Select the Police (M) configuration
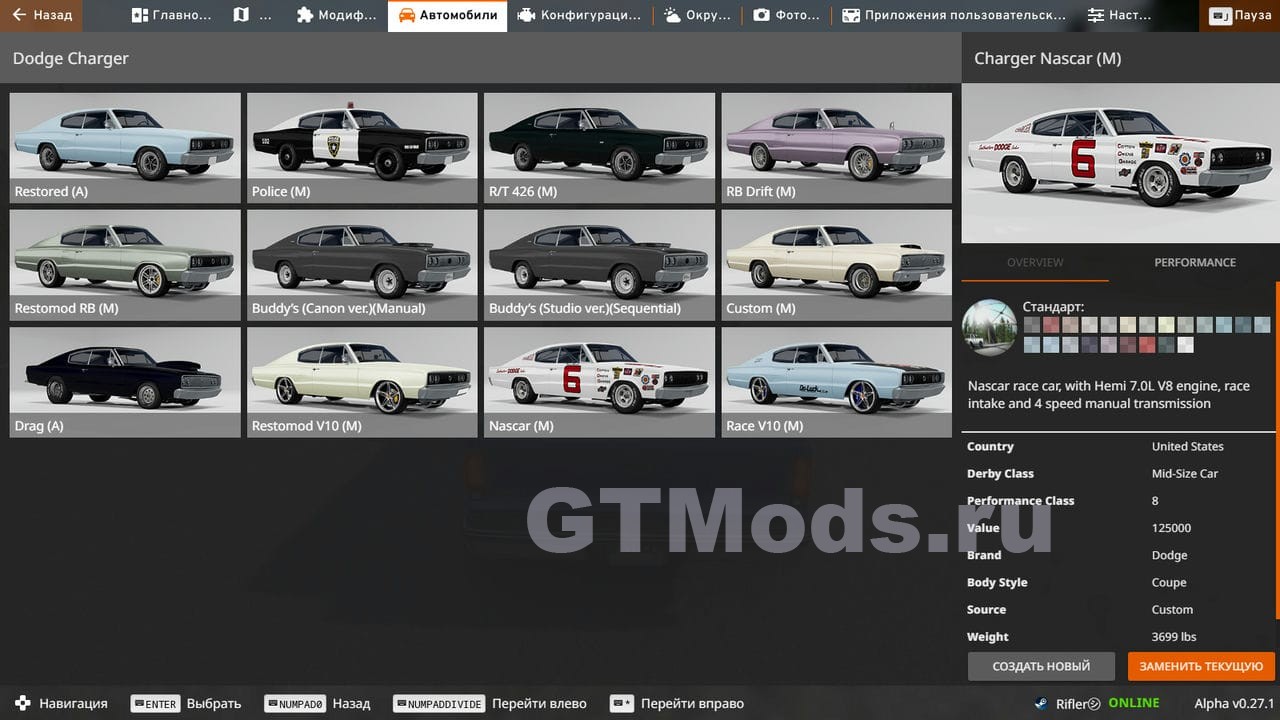This screenshot has width=1280, height=720. pos(362,148)
